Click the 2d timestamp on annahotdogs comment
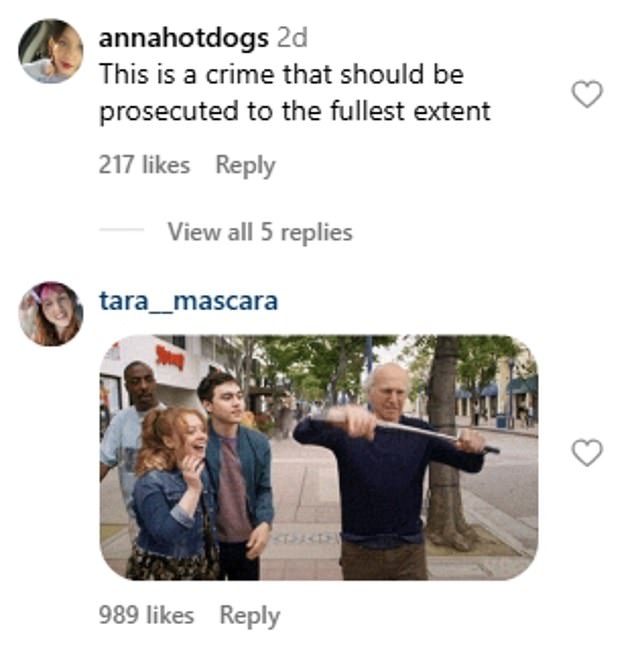 click(x=292, y=38)
